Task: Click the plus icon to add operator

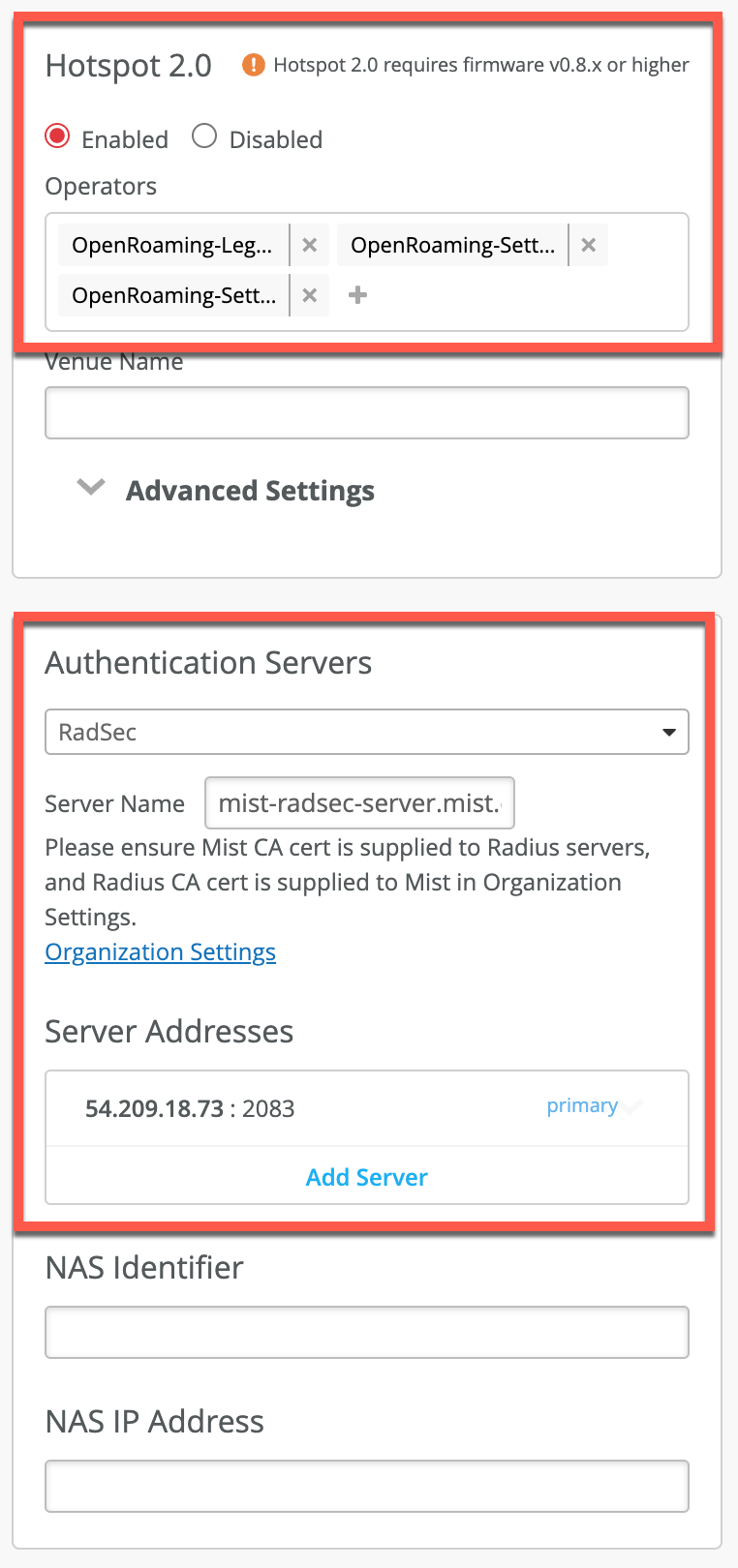Action: [x=357, y=295]
